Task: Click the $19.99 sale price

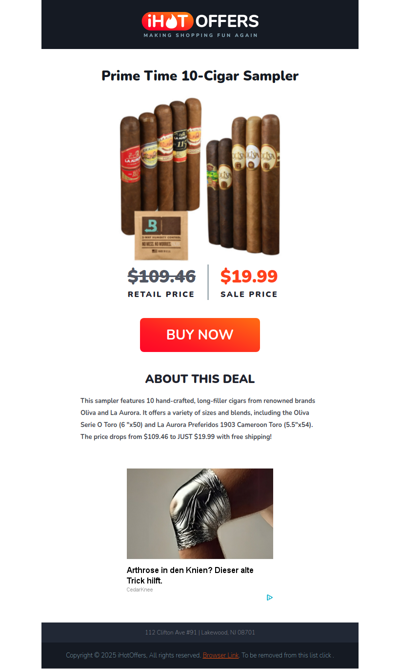Action: pyautogui.click(x=249, y=276)
